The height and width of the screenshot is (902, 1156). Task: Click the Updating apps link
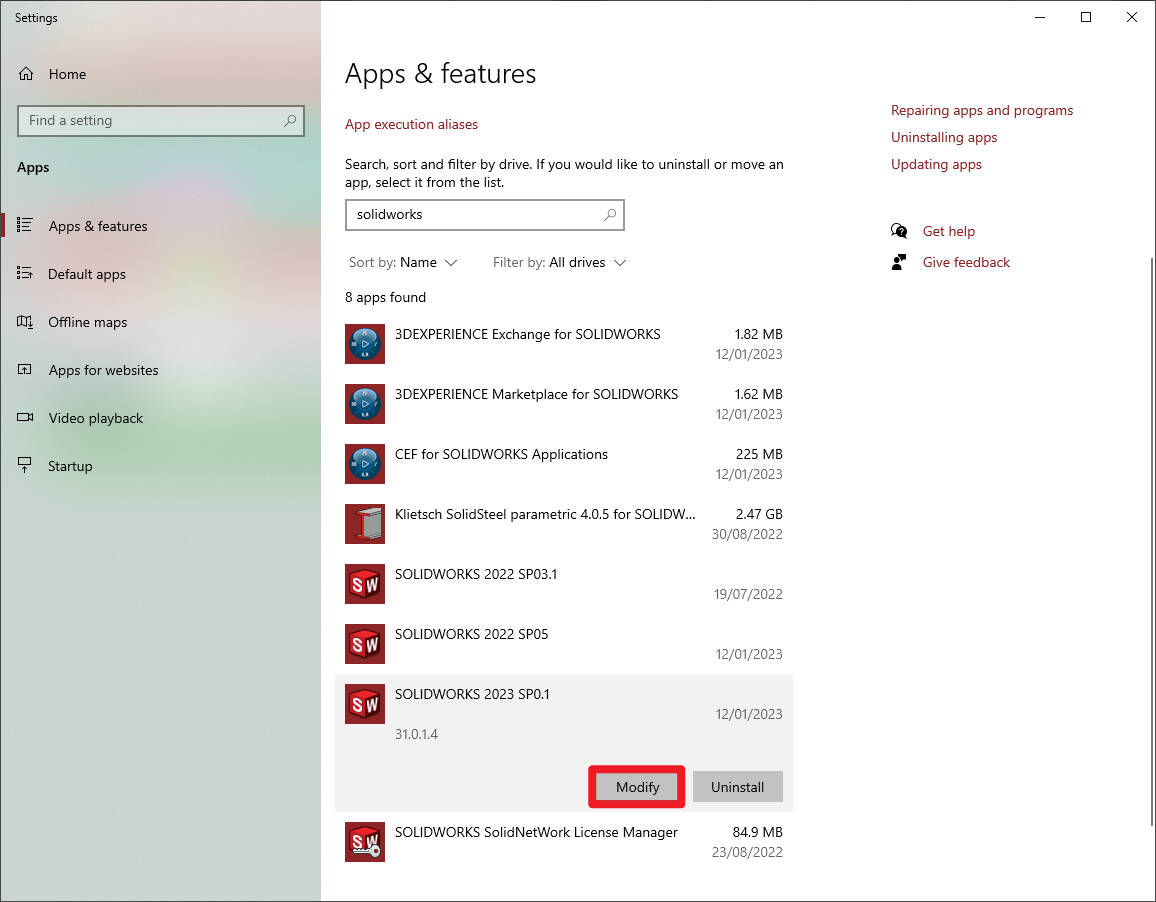(936, 163)
